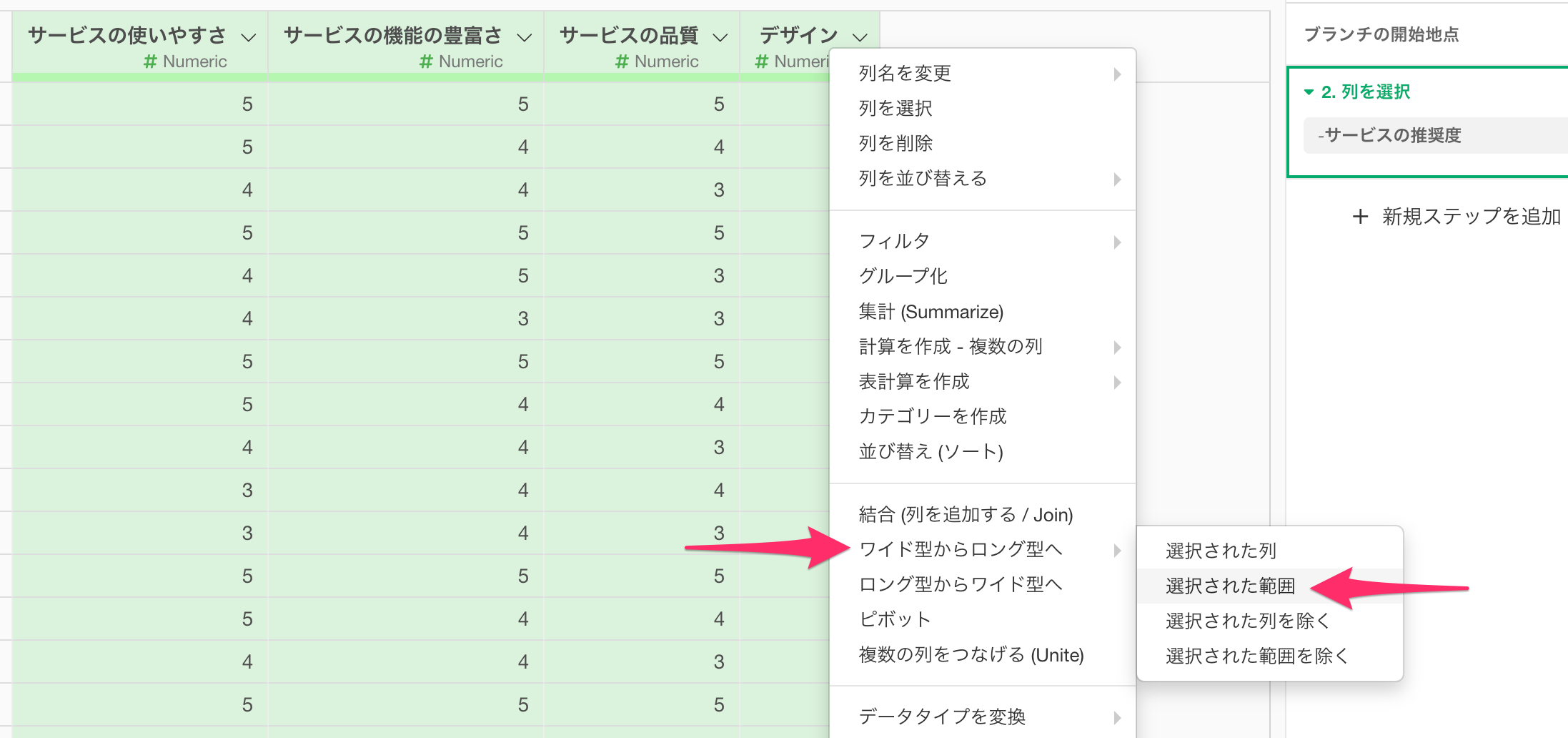Screen dimensions: 1568x738
Task: Select the -サービスの推奨度 step token
Action: point(1435,135)
